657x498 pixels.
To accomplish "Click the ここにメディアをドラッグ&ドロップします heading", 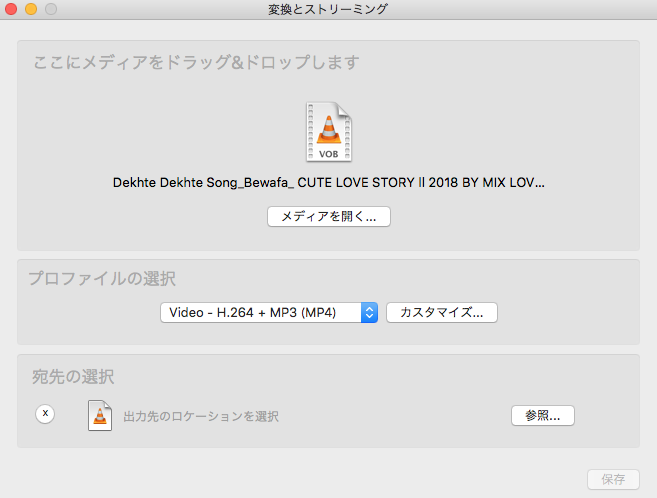I will click(196, 62).
